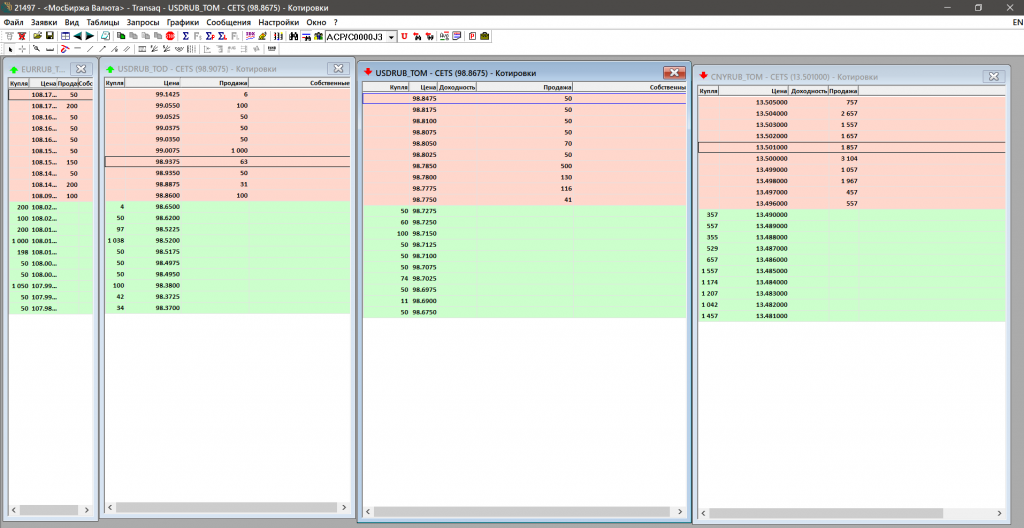Click the plain blue sigma toolbar icon
The width and height of the screenshot is (1024, 528).
point(186,36)
